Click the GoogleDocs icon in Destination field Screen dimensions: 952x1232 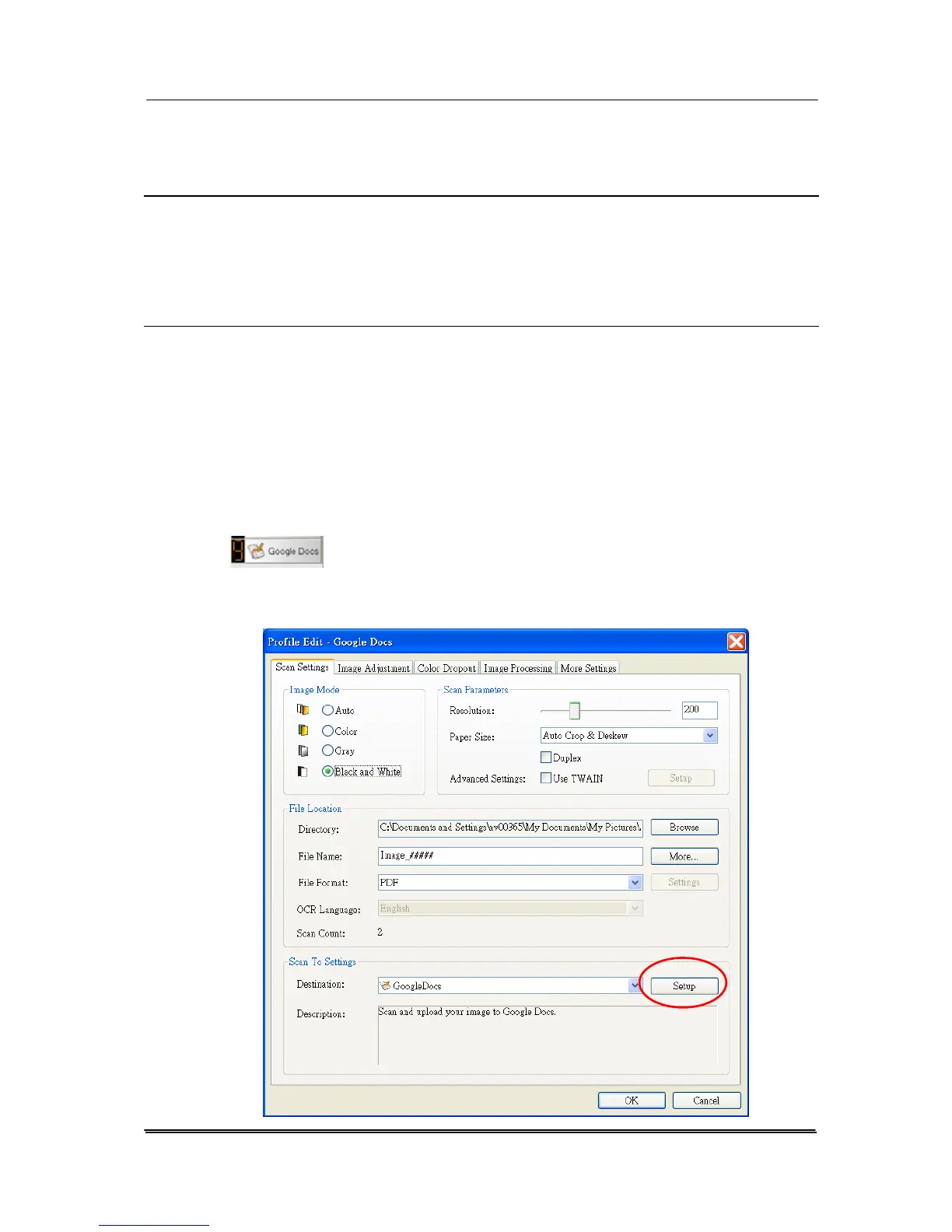(x=385, y=985)
